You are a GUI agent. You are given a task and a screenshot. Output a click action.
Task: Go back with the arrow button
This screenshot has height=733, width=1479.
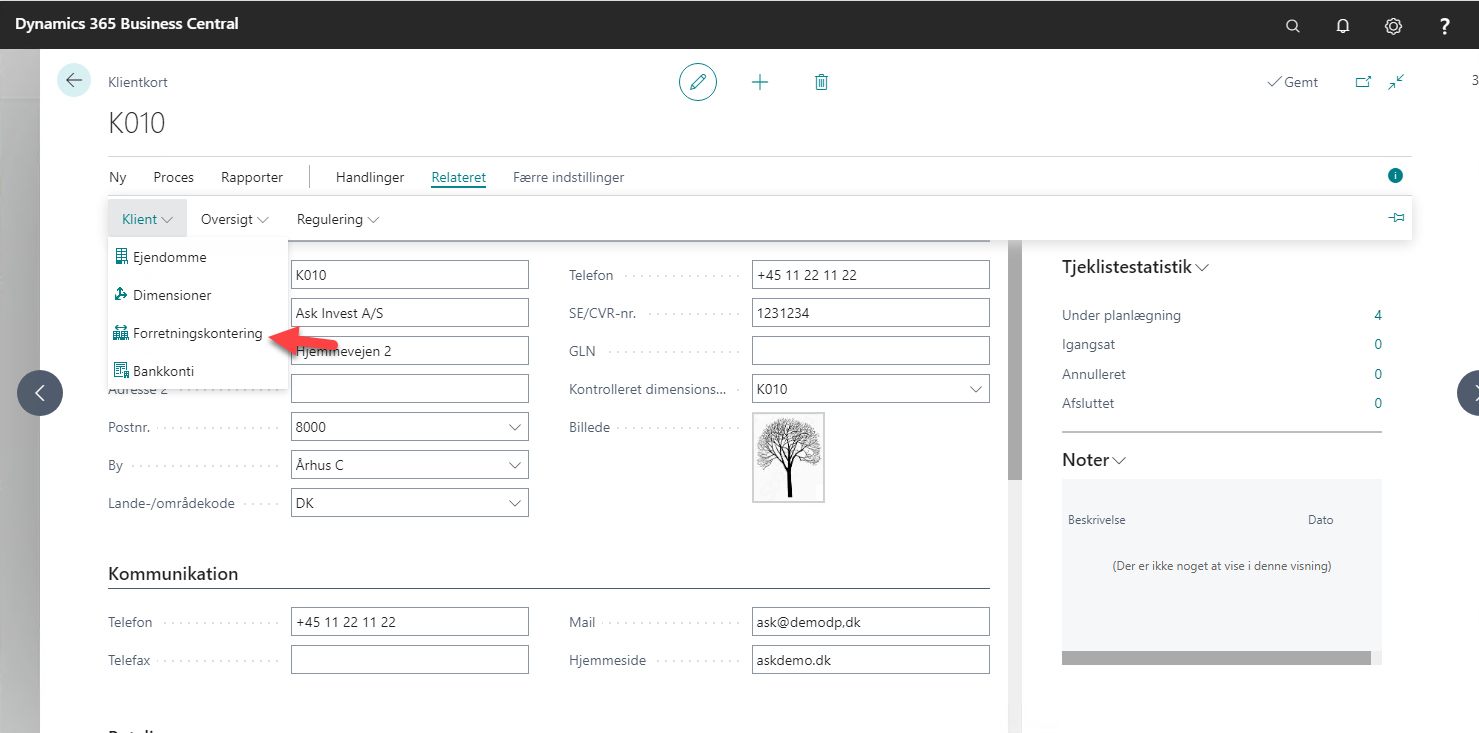coord(74,80)
